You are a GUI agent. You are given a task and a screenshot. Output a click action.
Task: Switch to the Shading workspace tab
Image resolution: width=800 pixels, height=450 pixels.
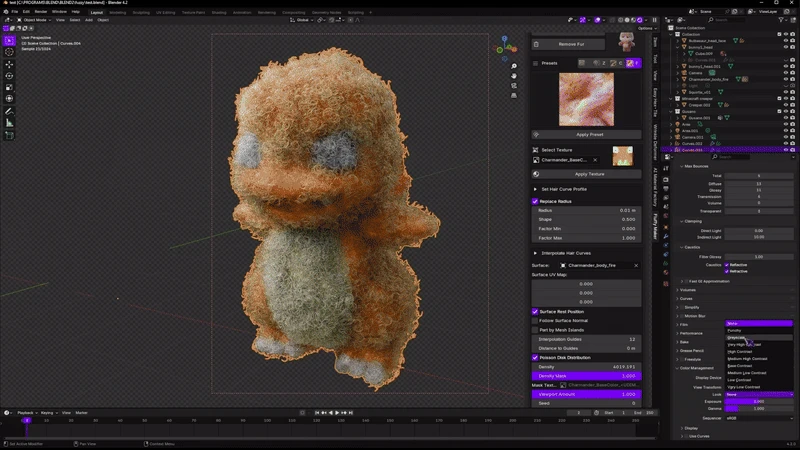coord(219,12)
